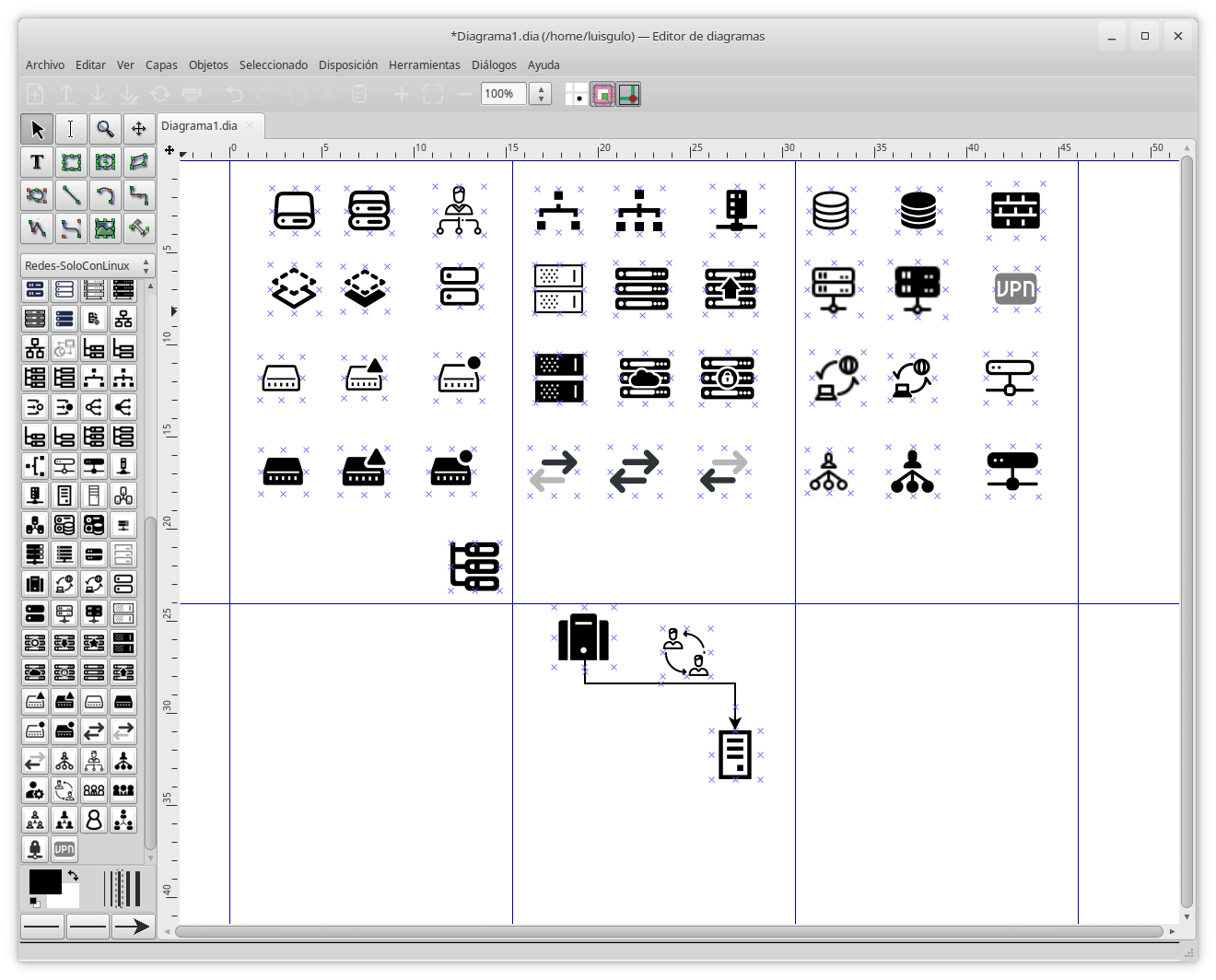Reset to default black and white colors
The width and height of the screenshot is (1216, 980).
click(34, 902)
